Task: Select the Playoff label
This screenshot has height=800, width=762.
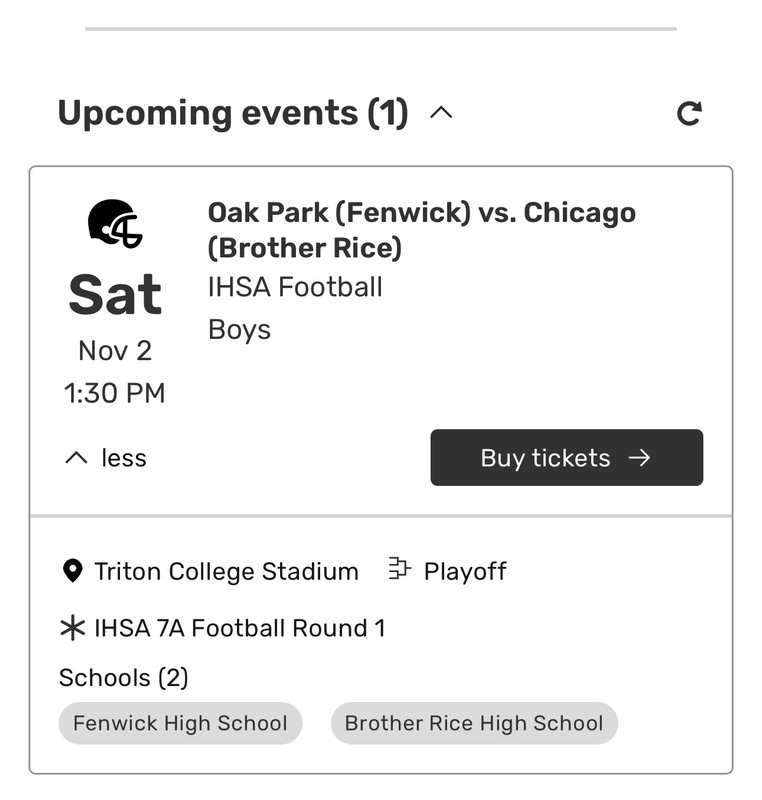Action: (465, 571)
